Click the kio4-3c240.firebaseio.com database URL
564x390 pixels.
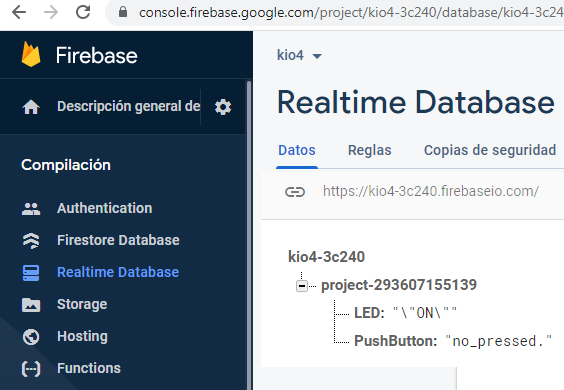431,191
